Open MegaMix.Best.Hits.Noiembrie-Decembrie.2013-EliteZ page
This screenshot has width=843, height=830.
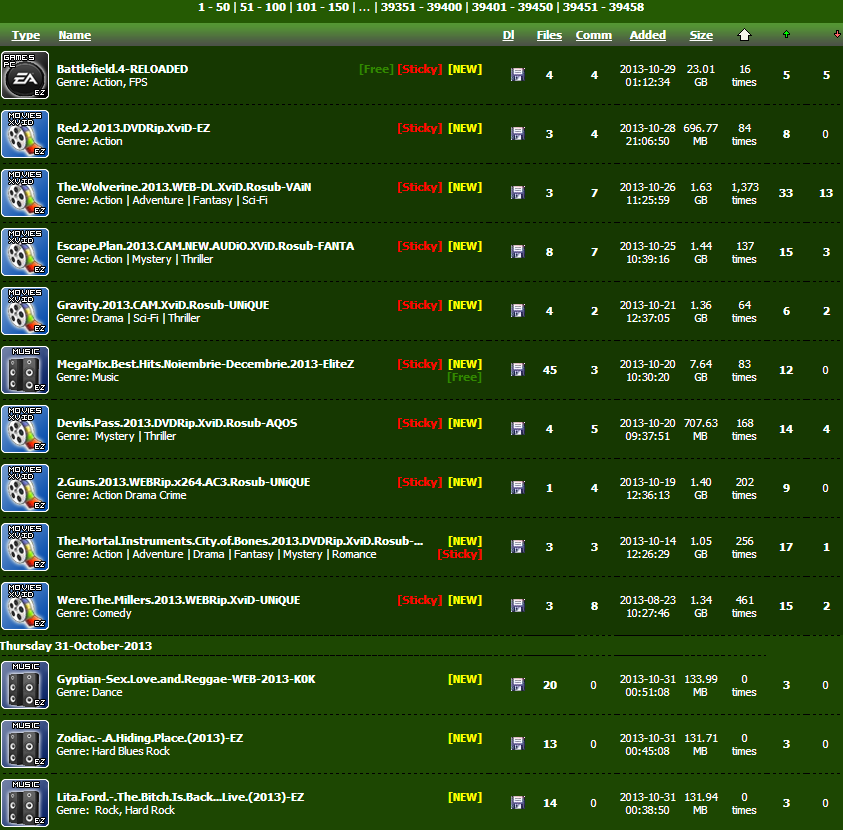[x=205, y=364]
